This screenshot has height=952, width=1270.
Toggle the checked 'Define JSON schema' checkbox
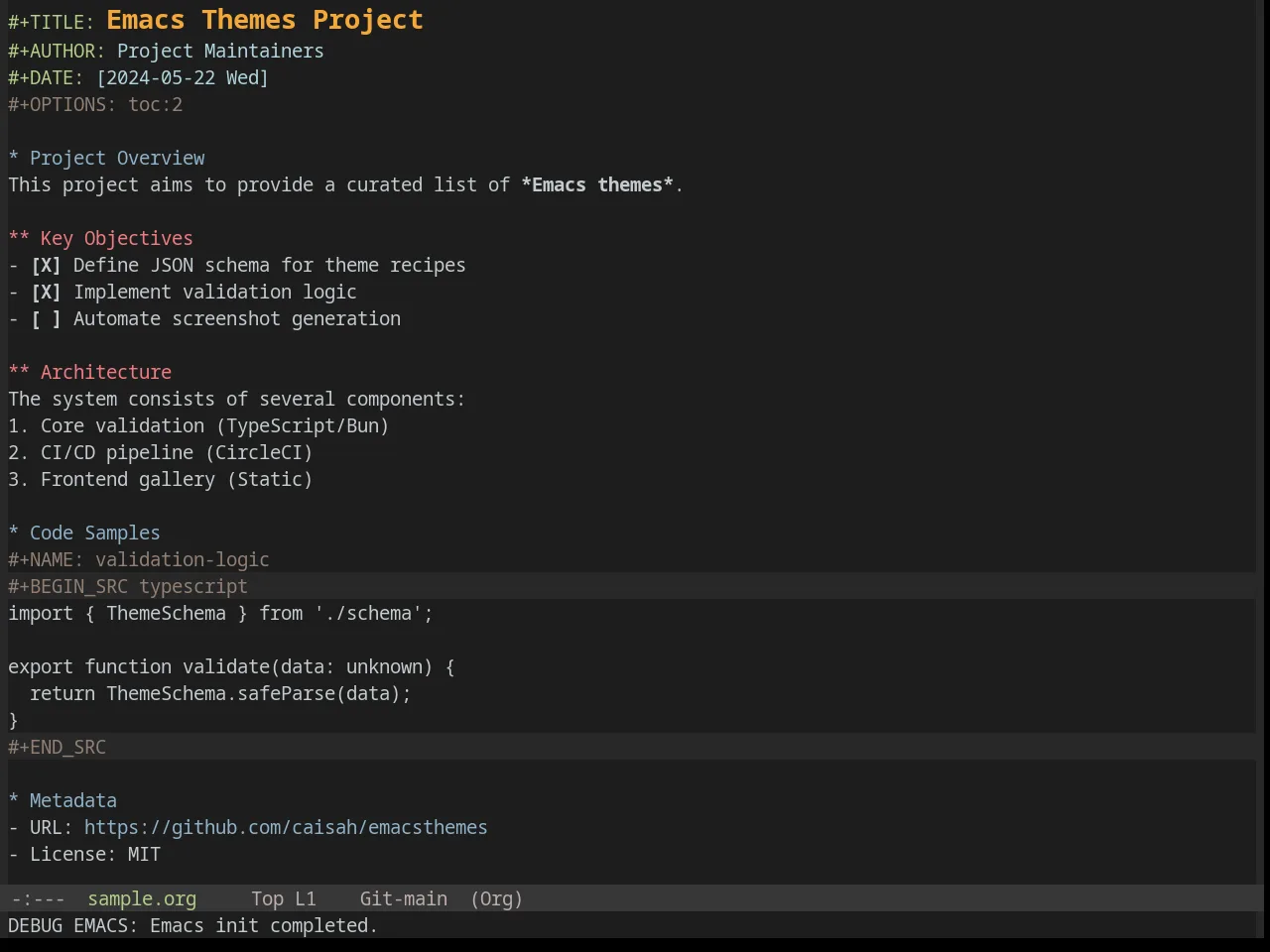(46, 266)
